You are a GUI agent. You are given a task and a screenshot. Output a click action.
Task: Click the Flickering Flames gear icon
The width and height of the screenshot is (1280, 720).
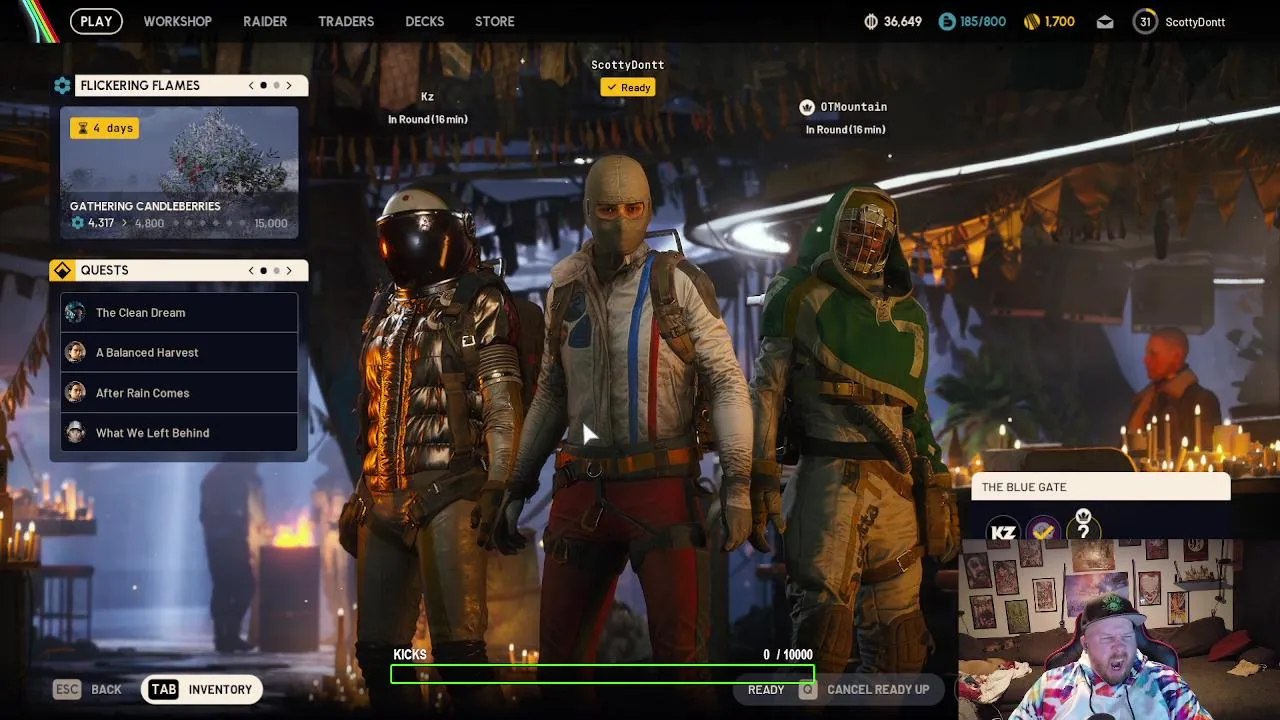[63, 86]
